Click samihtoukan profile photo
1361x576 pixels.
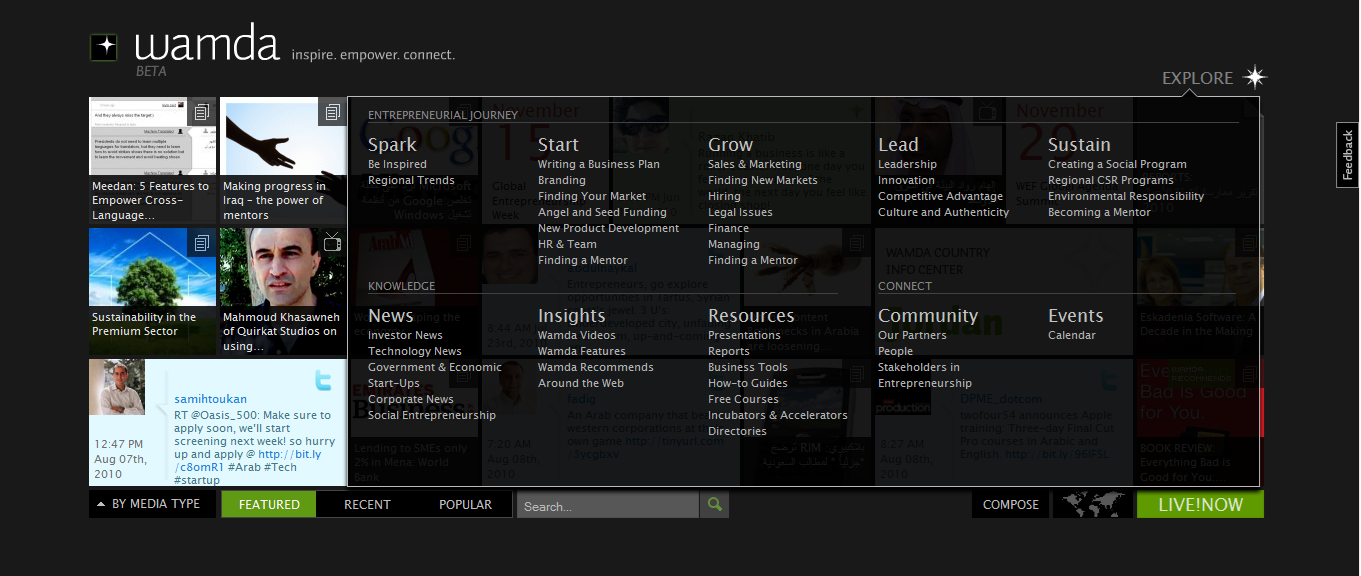tap(117, 388)
